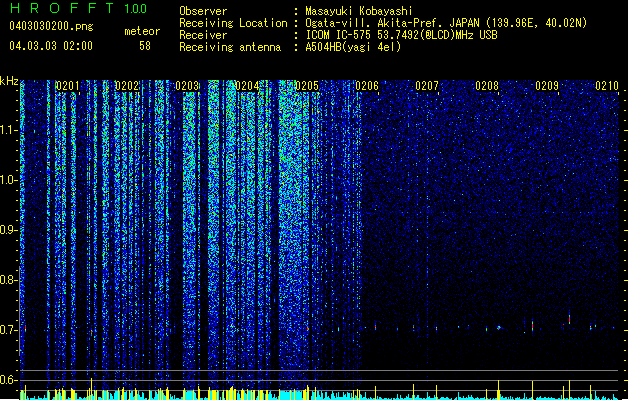The height and width of the screenshot is (400, 629).
Task: Click the 0.8 kHz axis tick label
Action: coord(8,280)
